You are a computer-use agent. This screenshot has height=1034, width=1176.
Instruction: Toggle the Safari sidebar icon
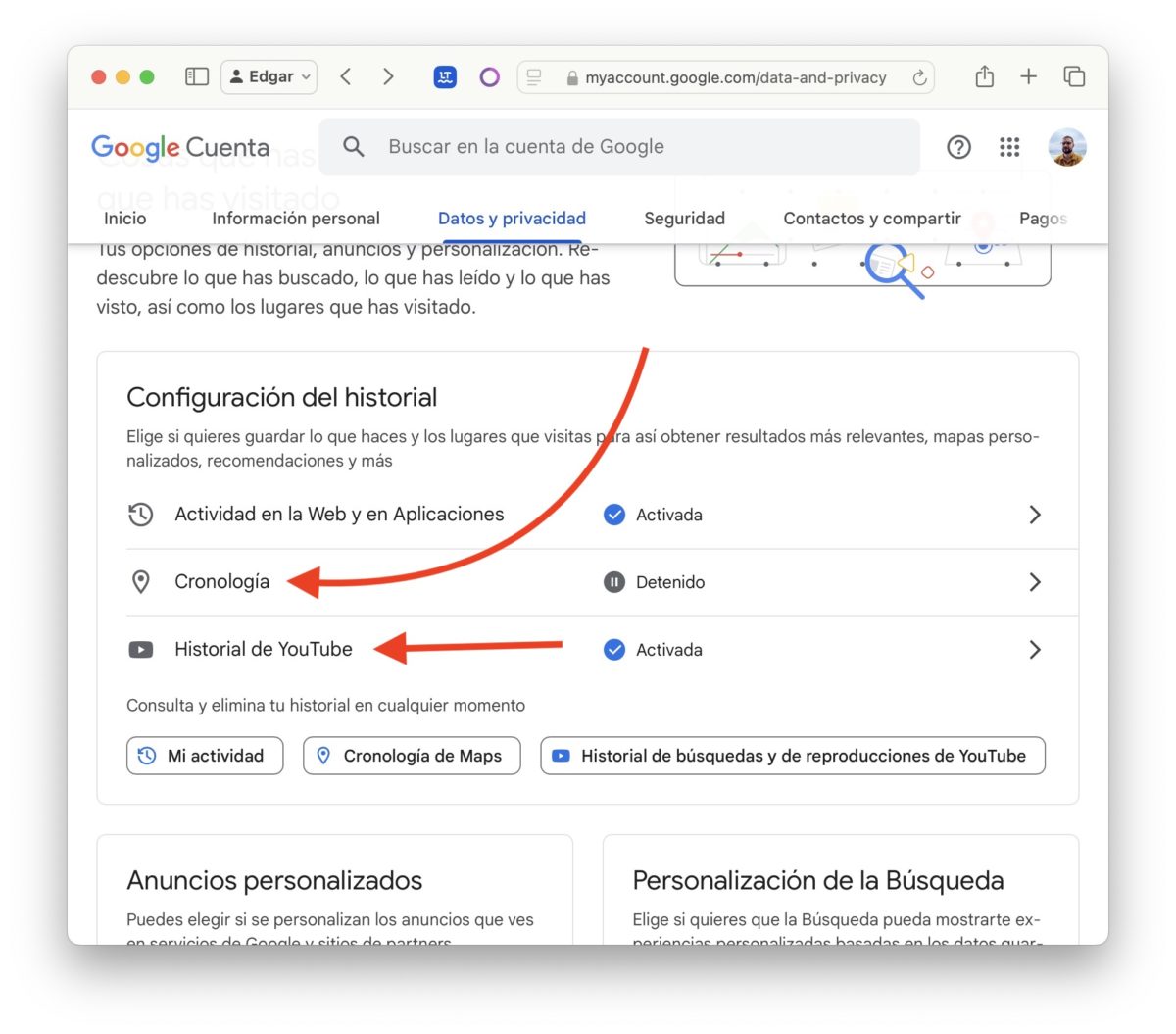coord(197,76)
